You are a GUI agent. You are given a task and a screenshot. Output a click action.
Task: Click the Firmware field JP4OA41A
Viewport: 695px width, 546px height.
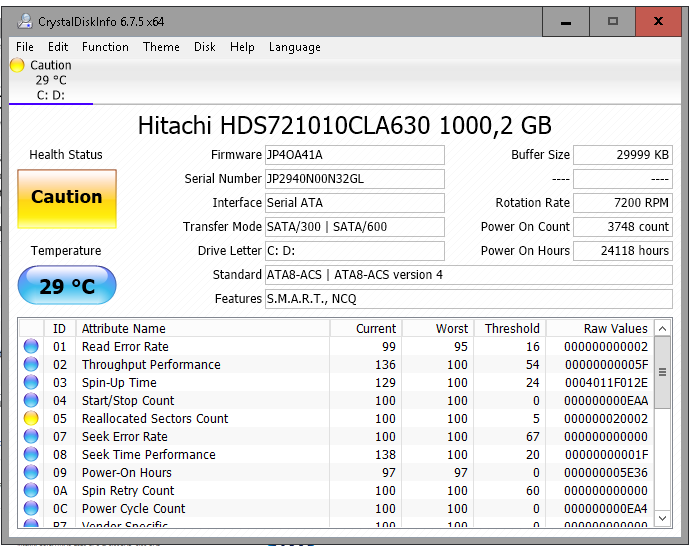point(355,155)
